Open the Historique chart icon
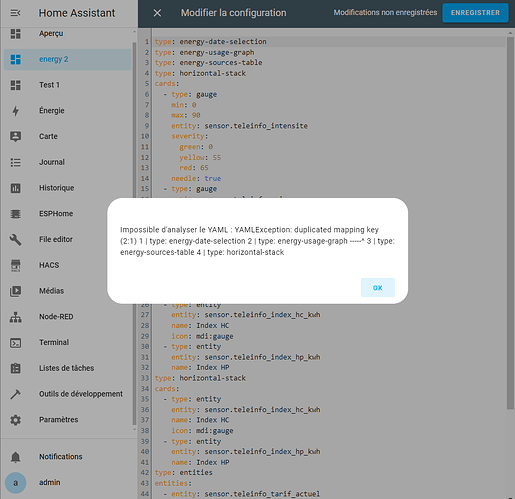 pos(15,188)
